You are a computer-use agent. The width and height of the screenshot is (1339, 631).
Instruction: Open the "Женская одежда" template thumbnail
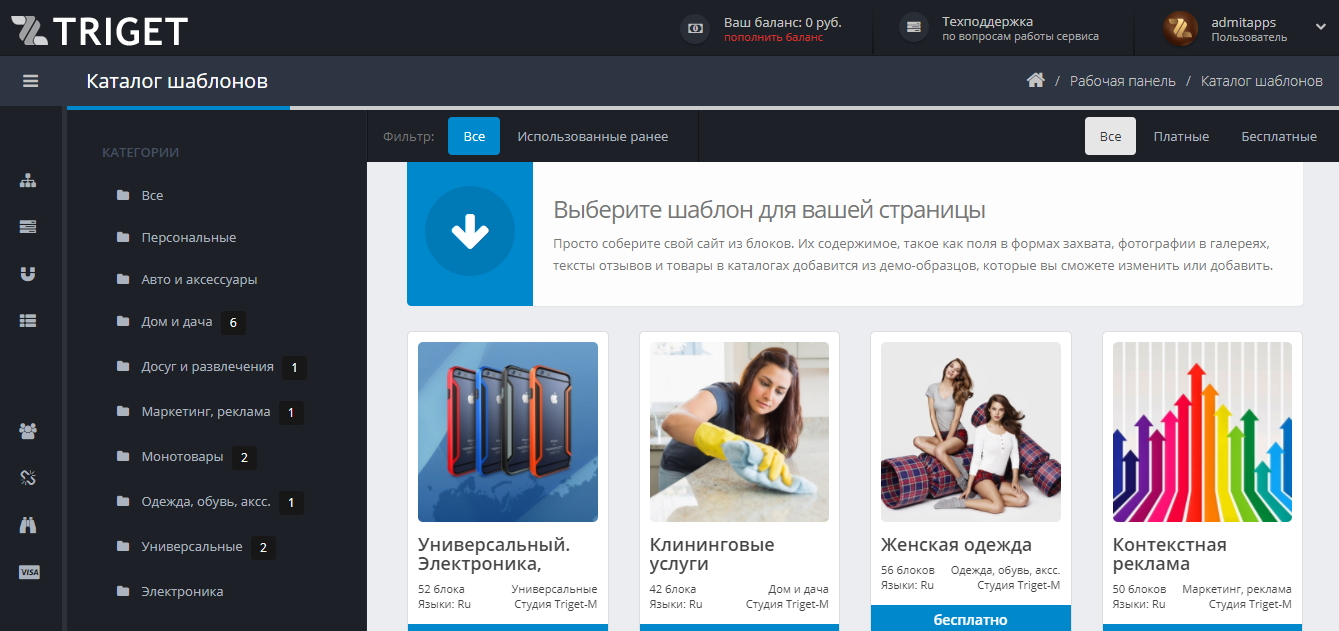coord(970,431)
